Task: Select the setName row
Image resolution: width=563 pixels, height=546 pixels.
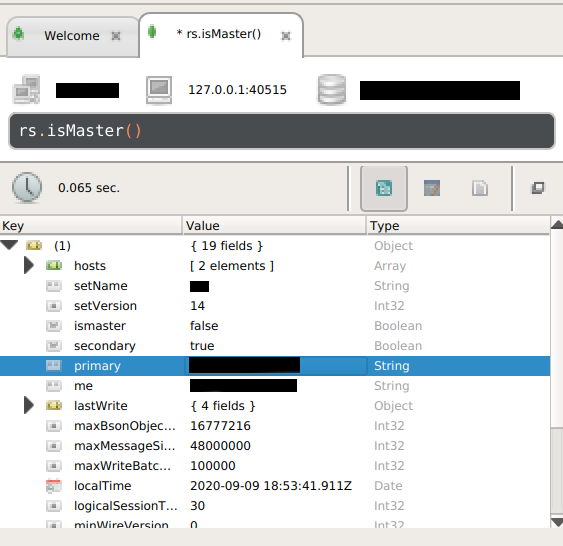Action: click(x=275, y=286)
